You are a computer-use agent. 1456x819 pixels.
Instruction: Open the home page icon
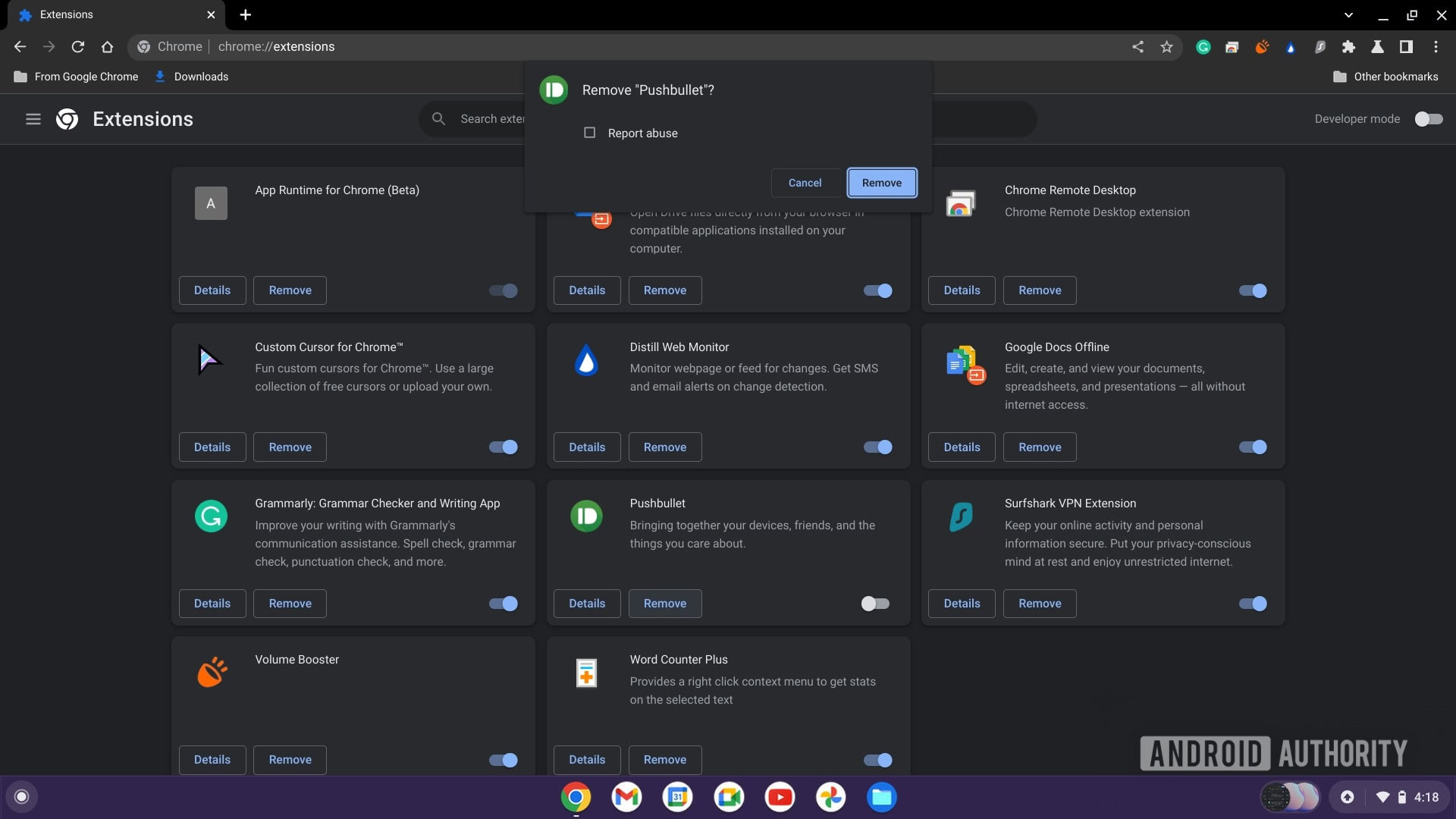click(107, 47)
